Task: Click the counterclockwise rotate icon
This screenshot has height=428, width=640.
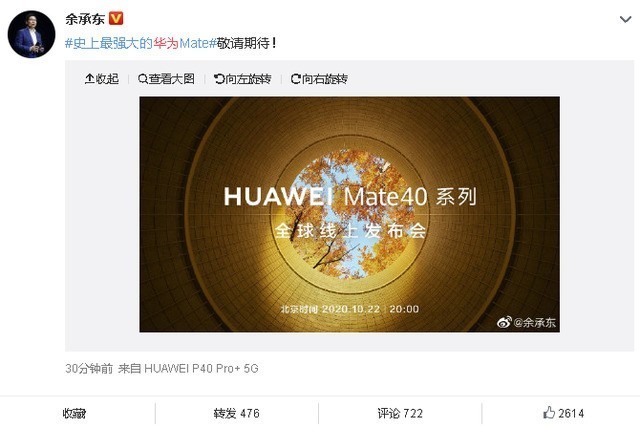Action: point(219,79)
